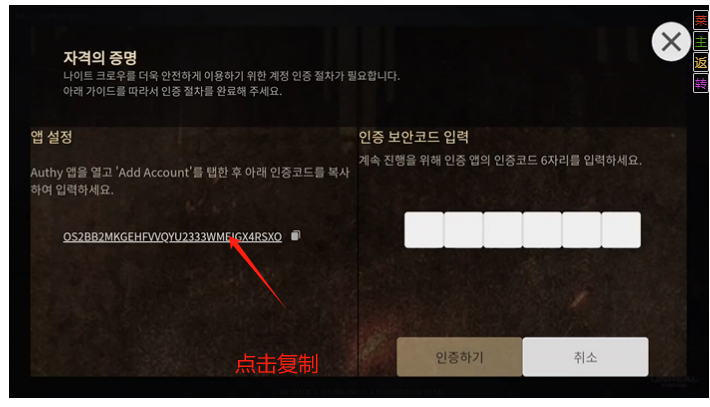Click the 인증하기 authenticate button
The image size is (710, 407).
tap(459, 357)
